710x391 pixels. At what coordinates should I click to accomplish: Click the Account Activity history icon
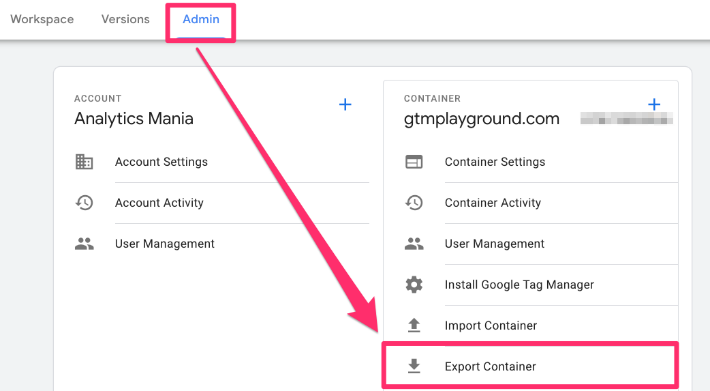pyautogui.click(x=84, y=202)
